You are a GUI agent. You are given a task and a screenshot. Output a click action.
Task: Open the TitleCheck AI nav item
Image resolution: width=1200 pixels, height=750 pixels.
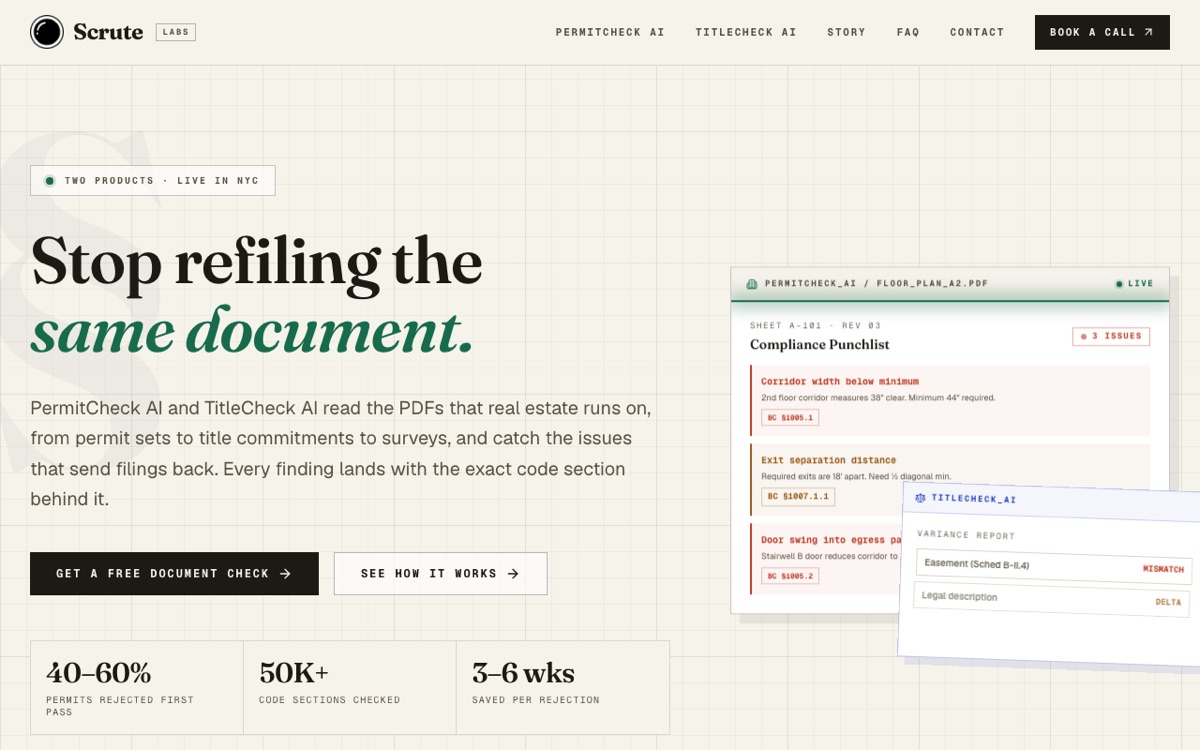tap(746, 32)
